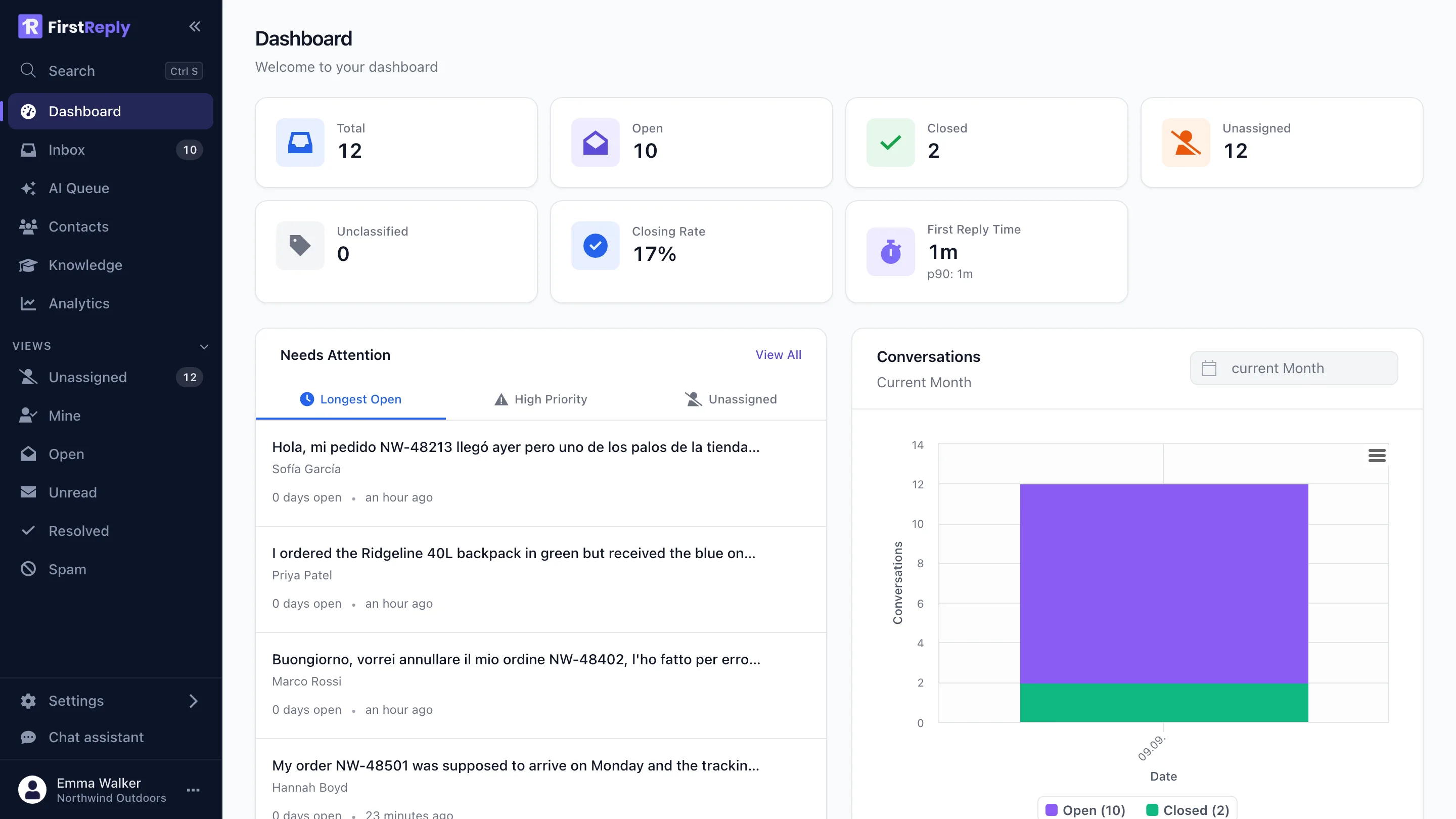This screenshot has width=1456, height=819.
Task: Open Knowledge graduation cap icon
Action: tap(28, 265)
